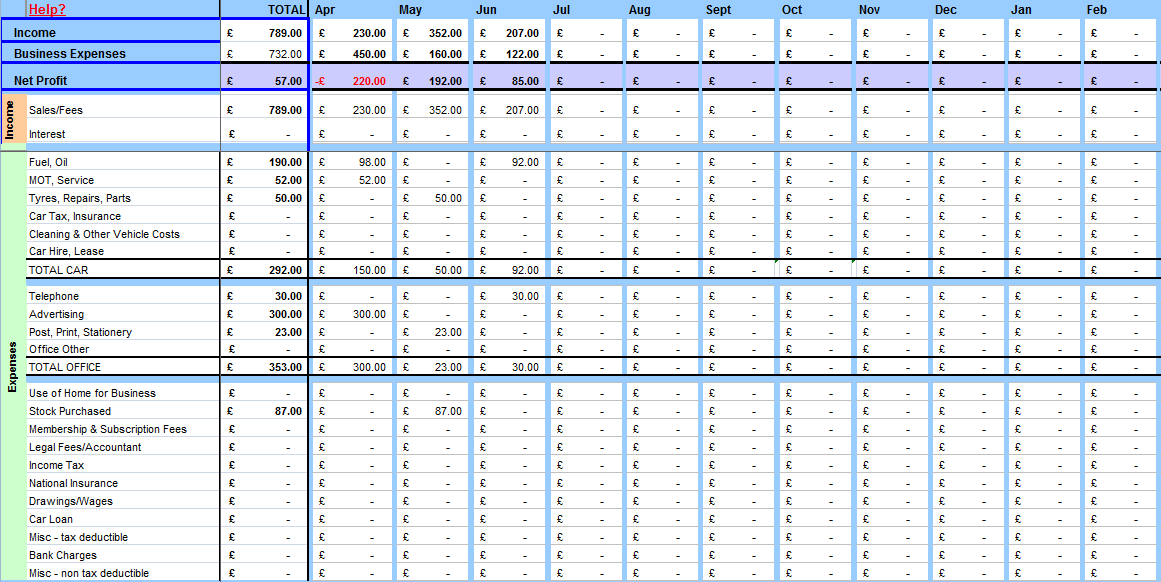Viewport: 1161px width, 582px height.
Task: Click the Income Tax row label
Action: pos(57,465)
